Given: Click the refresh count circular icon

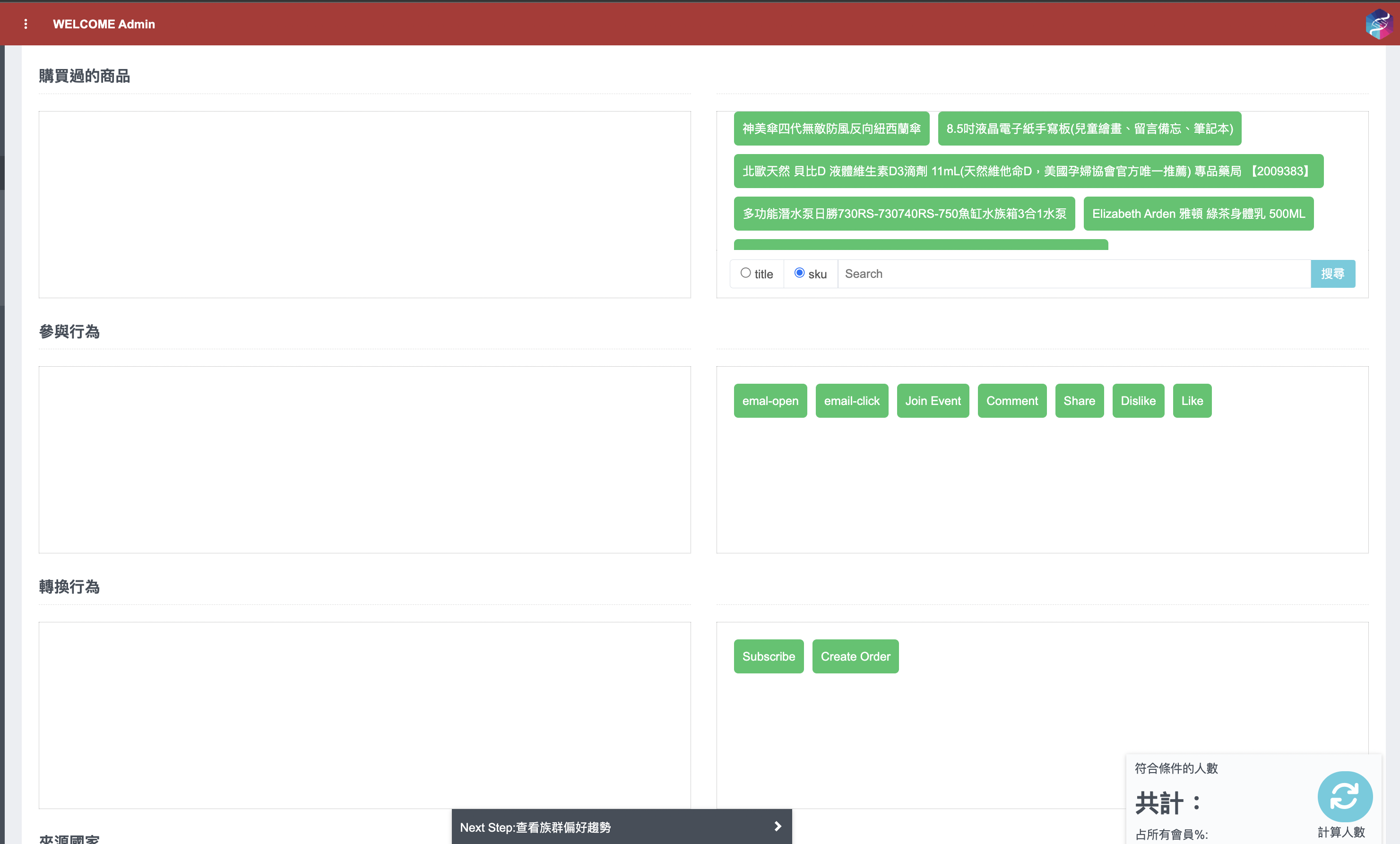Looking at the screenshot, I should click(x=1344, y=796).
